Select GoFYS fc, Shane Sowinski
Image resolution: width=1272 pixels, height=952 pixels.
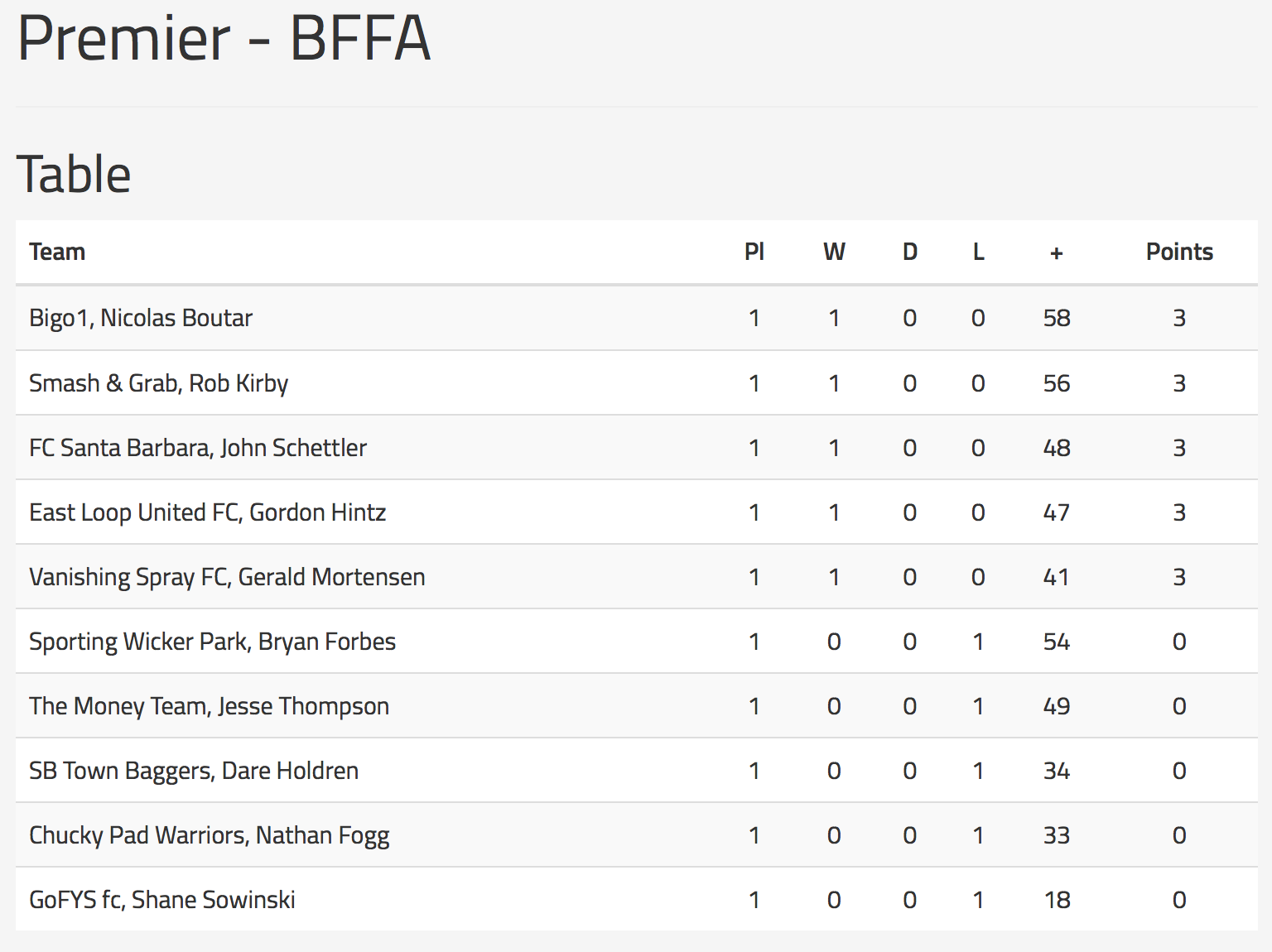tap(636, 900)
